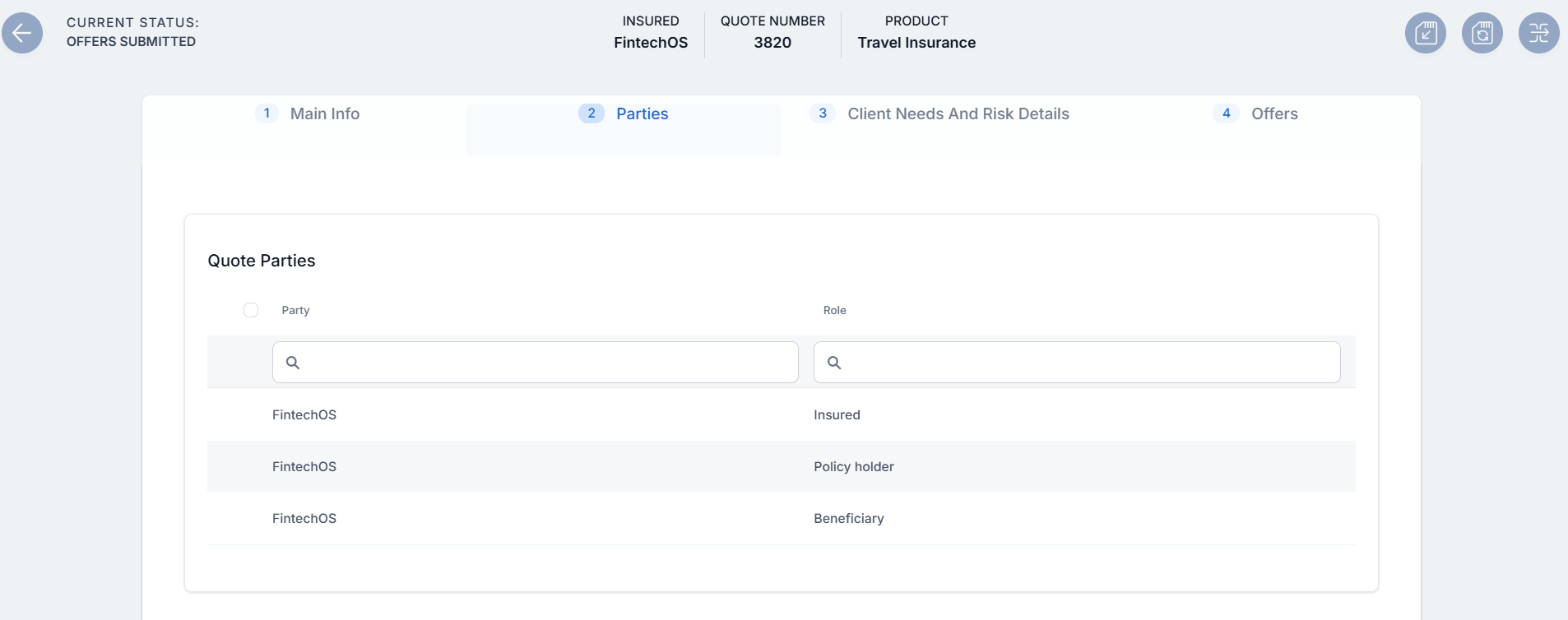The image size is (1568, 620).
Task: Toggle the select-all parties checkbox
Action: pyautogui.click(x=251, y=310)
